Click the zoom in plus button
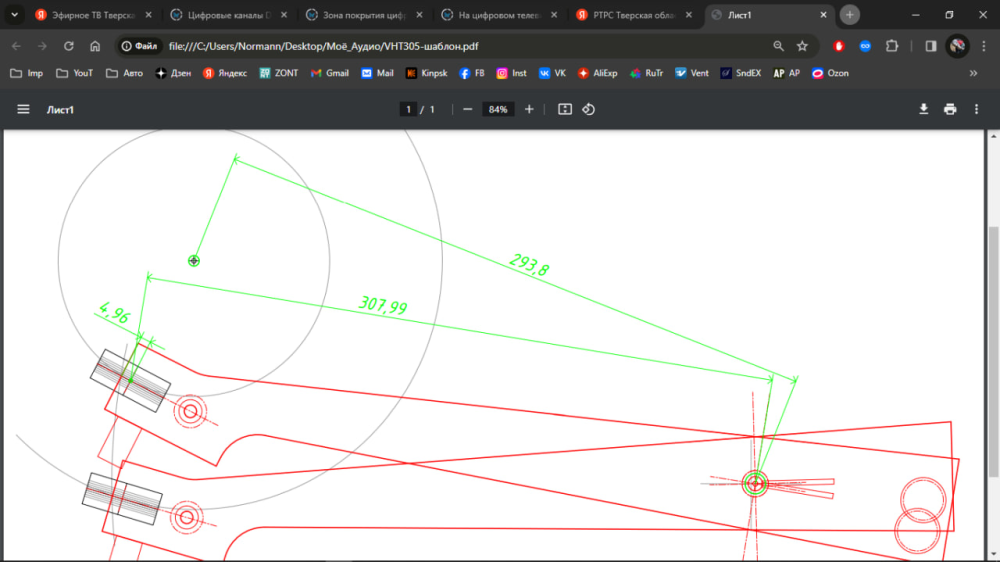This screenshot has height=562, width=1000. click(x=529, y=109)
